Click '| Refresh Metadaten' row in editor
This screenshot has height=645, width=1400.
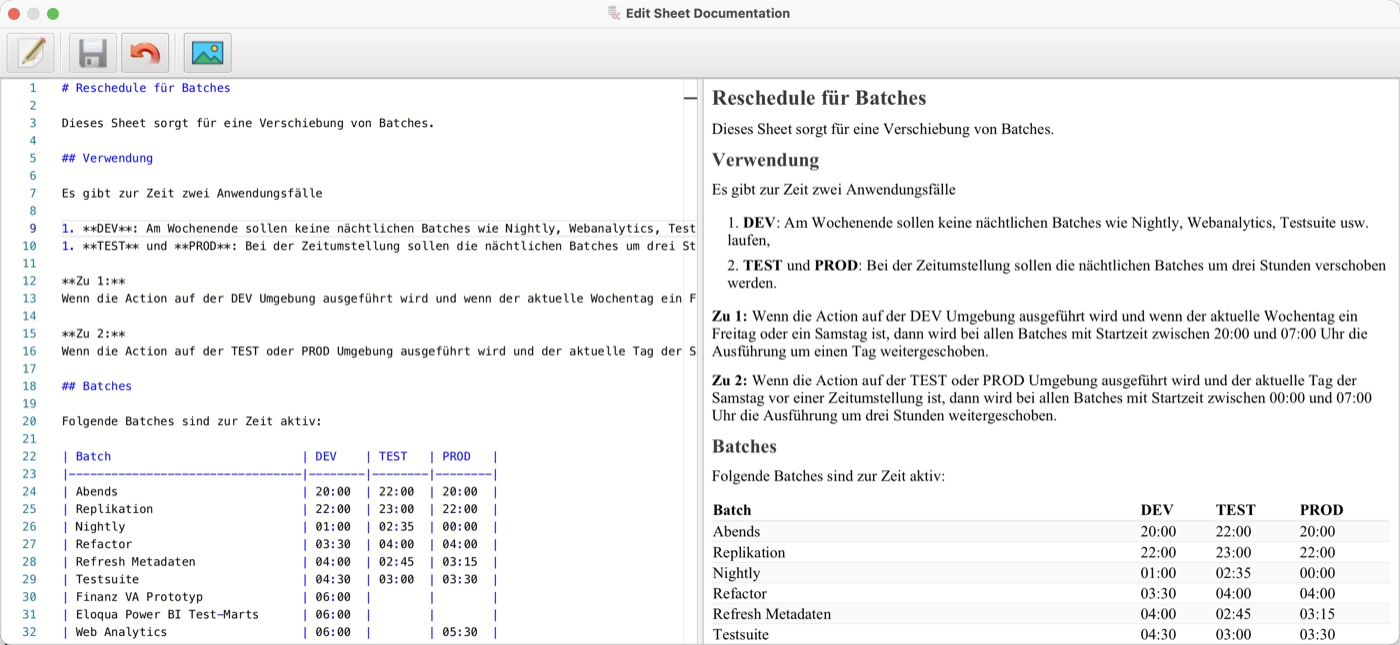click(x=280, y=562)
